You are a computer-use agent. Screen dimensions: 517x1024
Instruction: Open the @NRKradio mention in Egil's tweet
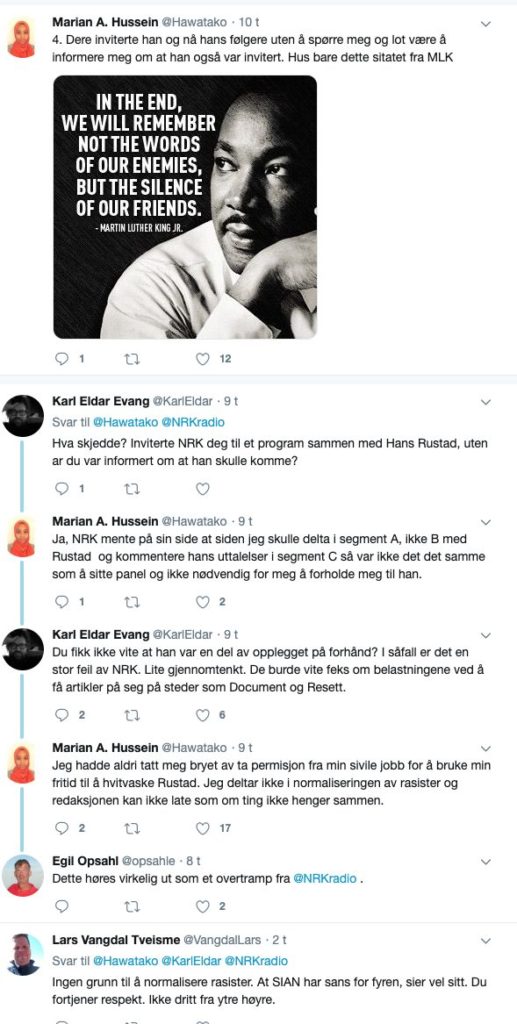tap(325, 878)
